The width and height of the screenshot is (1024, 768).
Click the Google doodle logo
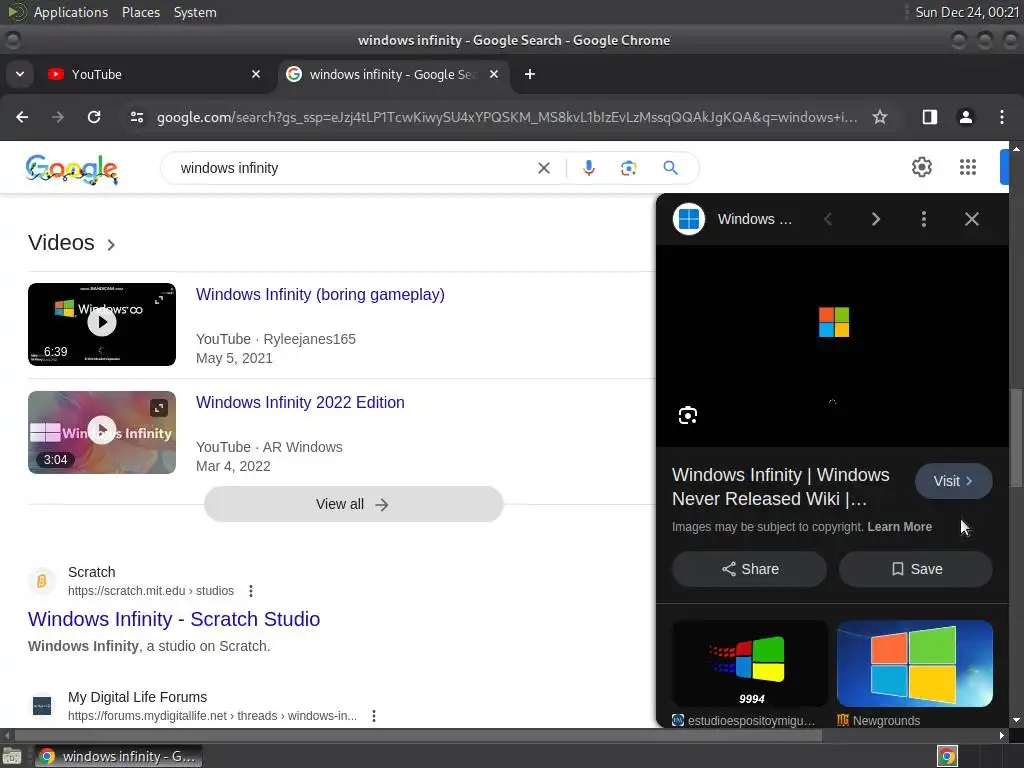(x=72, y=168)
